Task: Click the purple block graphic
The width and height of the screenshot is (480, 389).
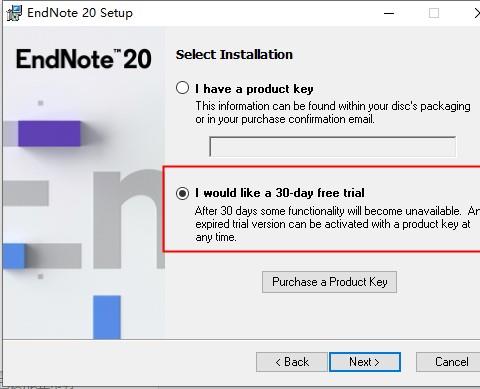Action: [49, 133]
